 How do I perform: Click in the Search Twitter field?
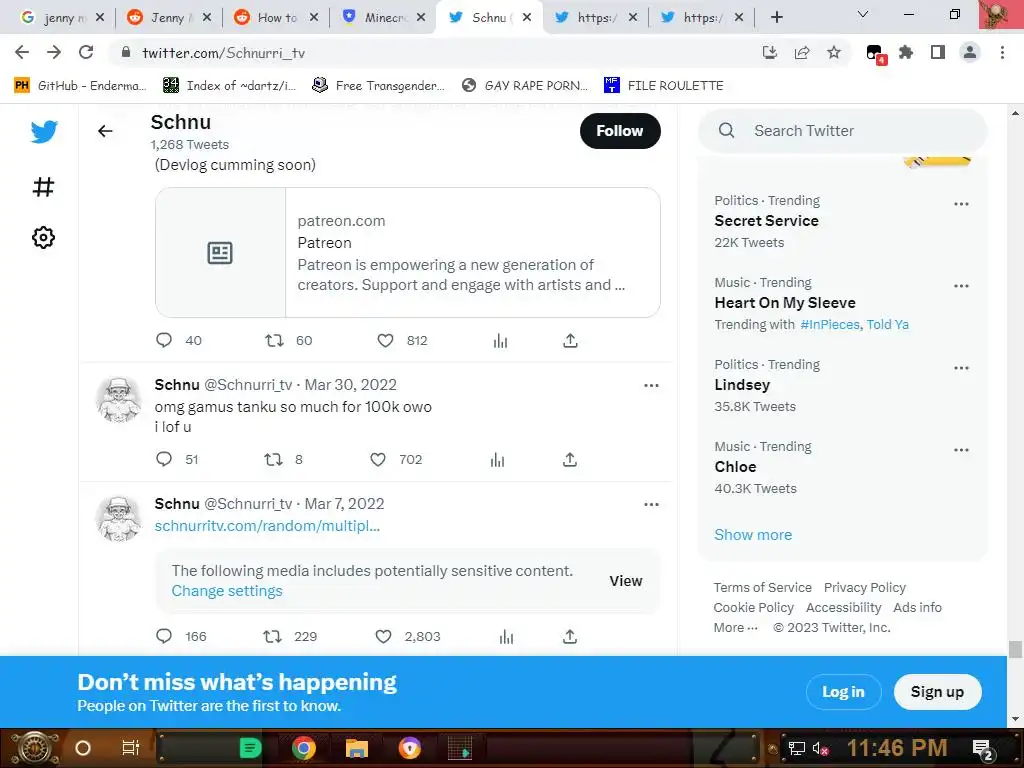tap(842, 131)
